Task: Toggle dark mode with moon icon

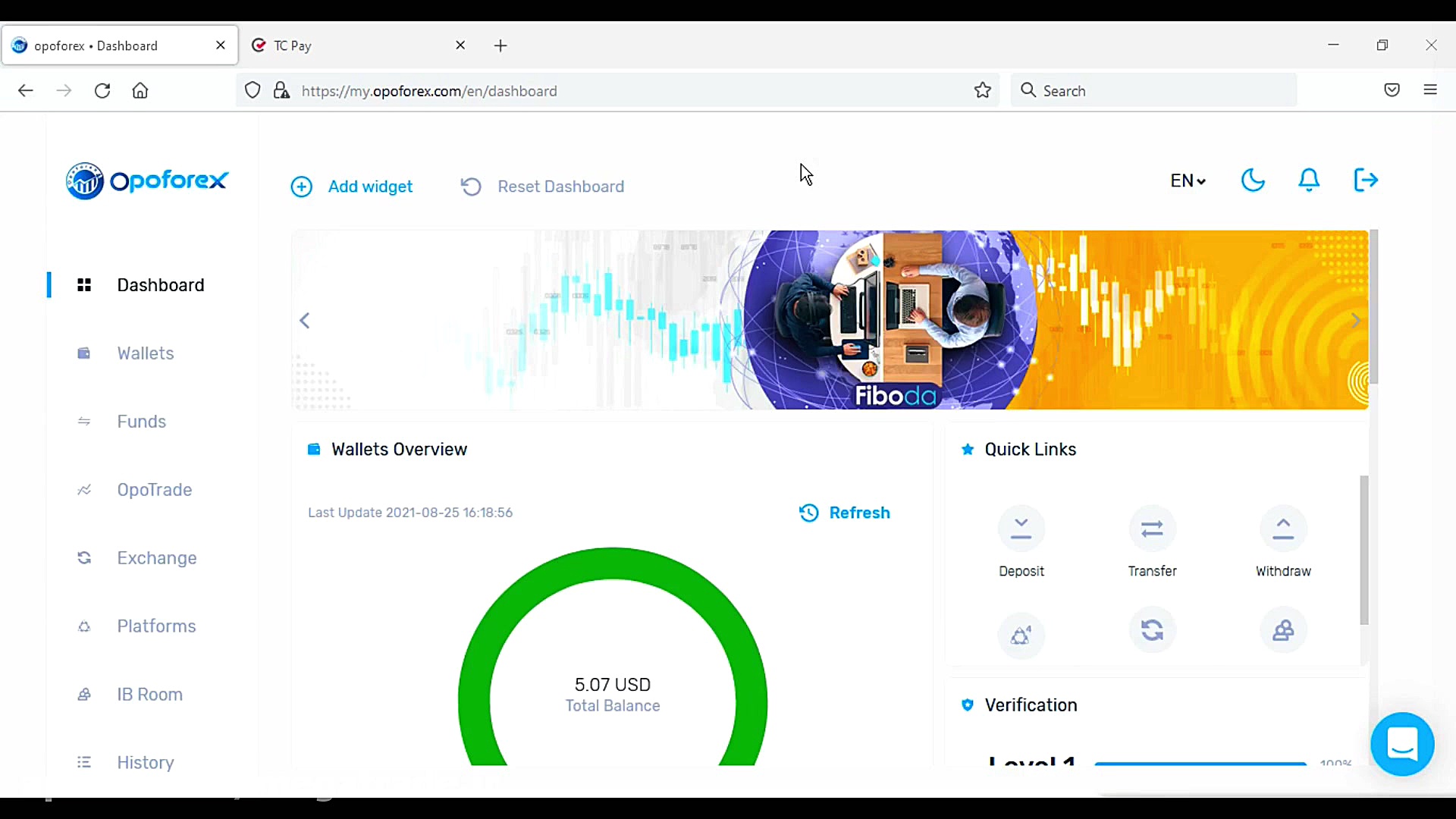Action: pos(1253,180)
